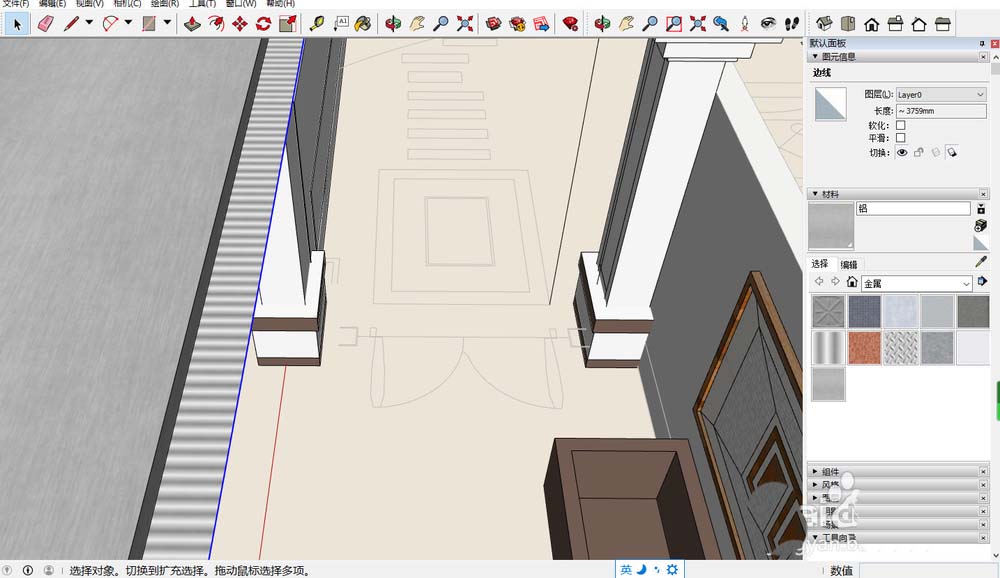Select the orange brick texture swatch
1000x578 pixels.
point(866,347)
